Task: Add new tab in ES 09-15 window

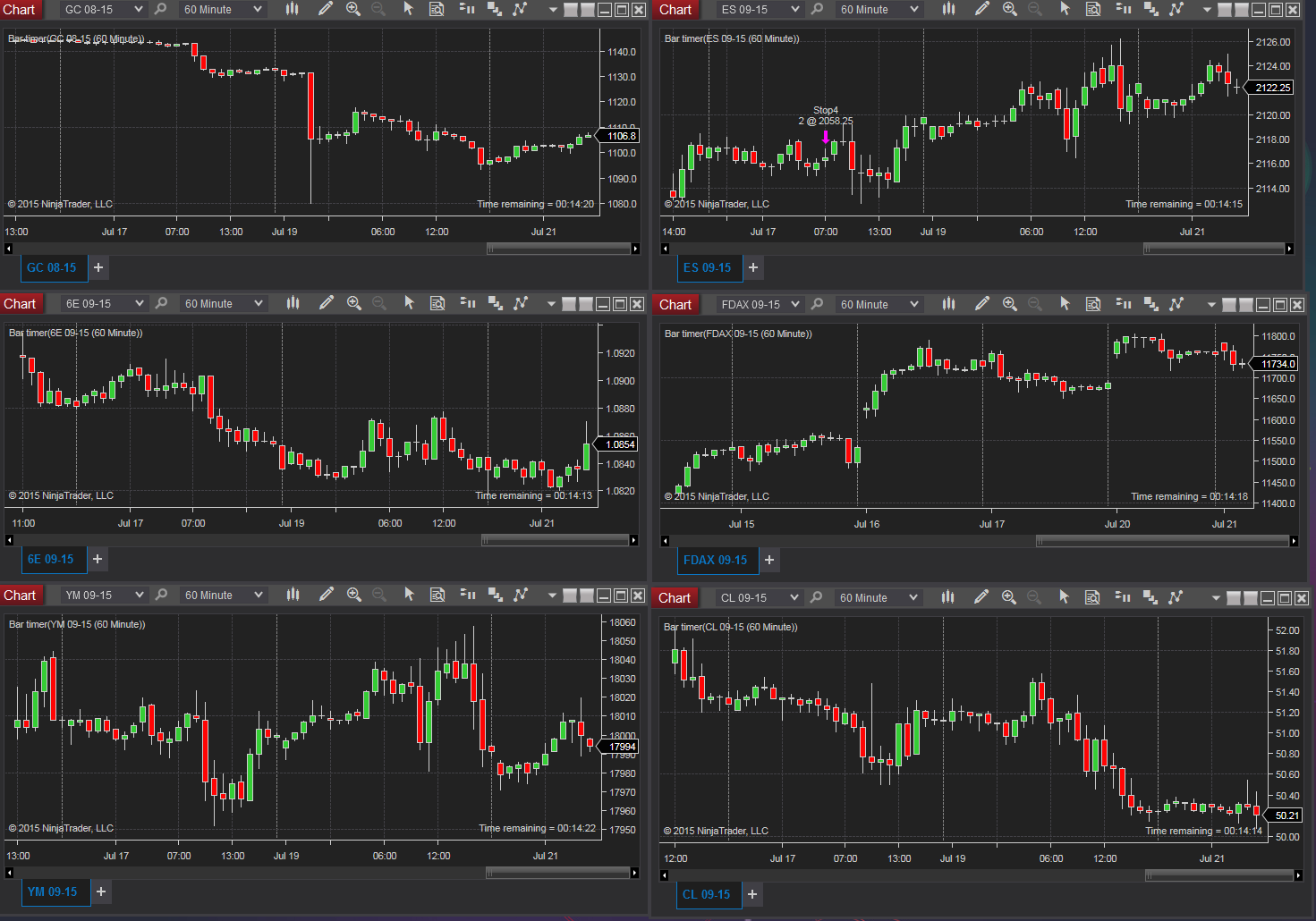Action: (753, 267)
